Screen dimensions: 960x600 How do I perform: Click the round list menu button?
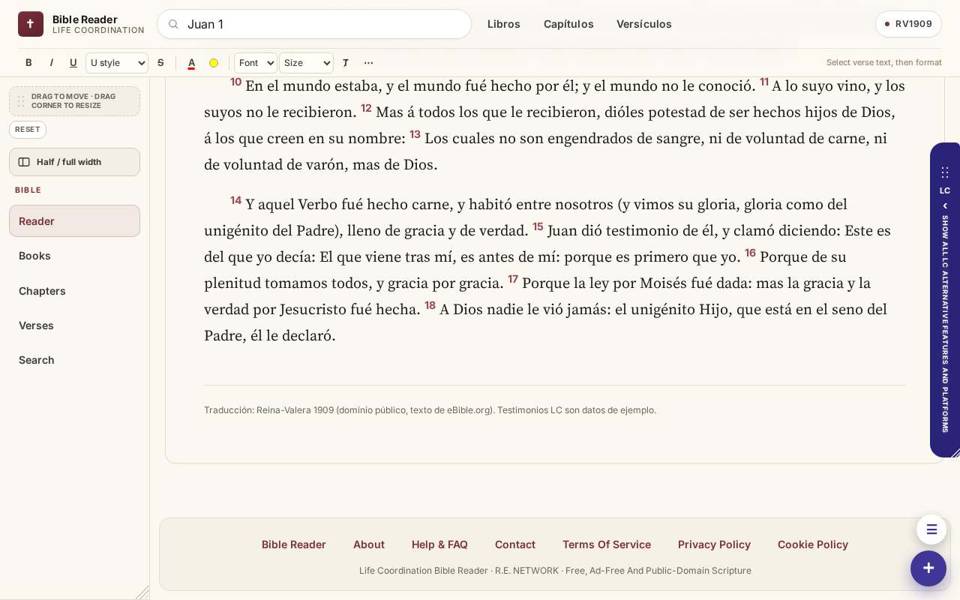pyautogui.click(x=931, y=530)
